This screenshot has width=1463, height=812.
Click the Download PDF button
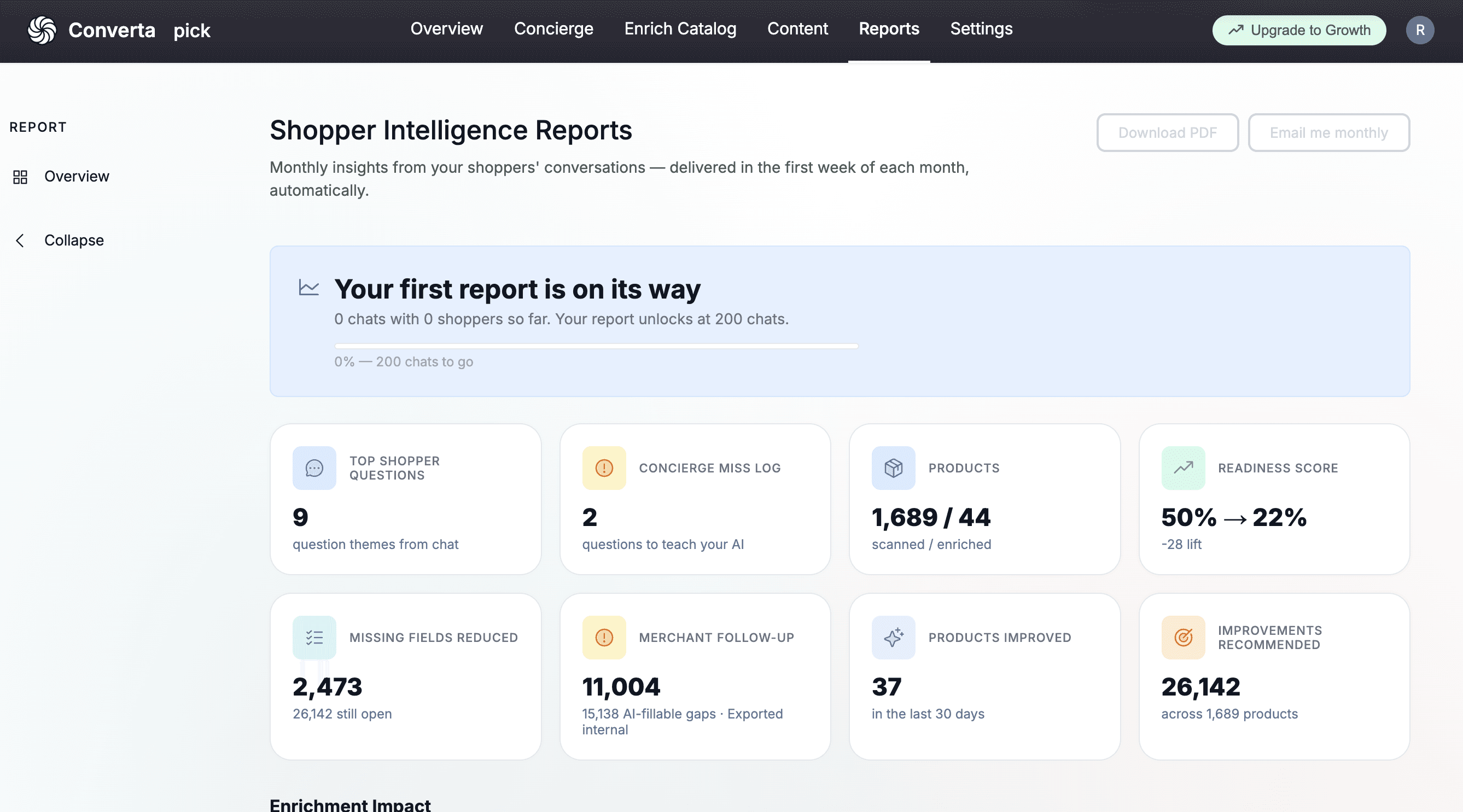(1167, 132)
